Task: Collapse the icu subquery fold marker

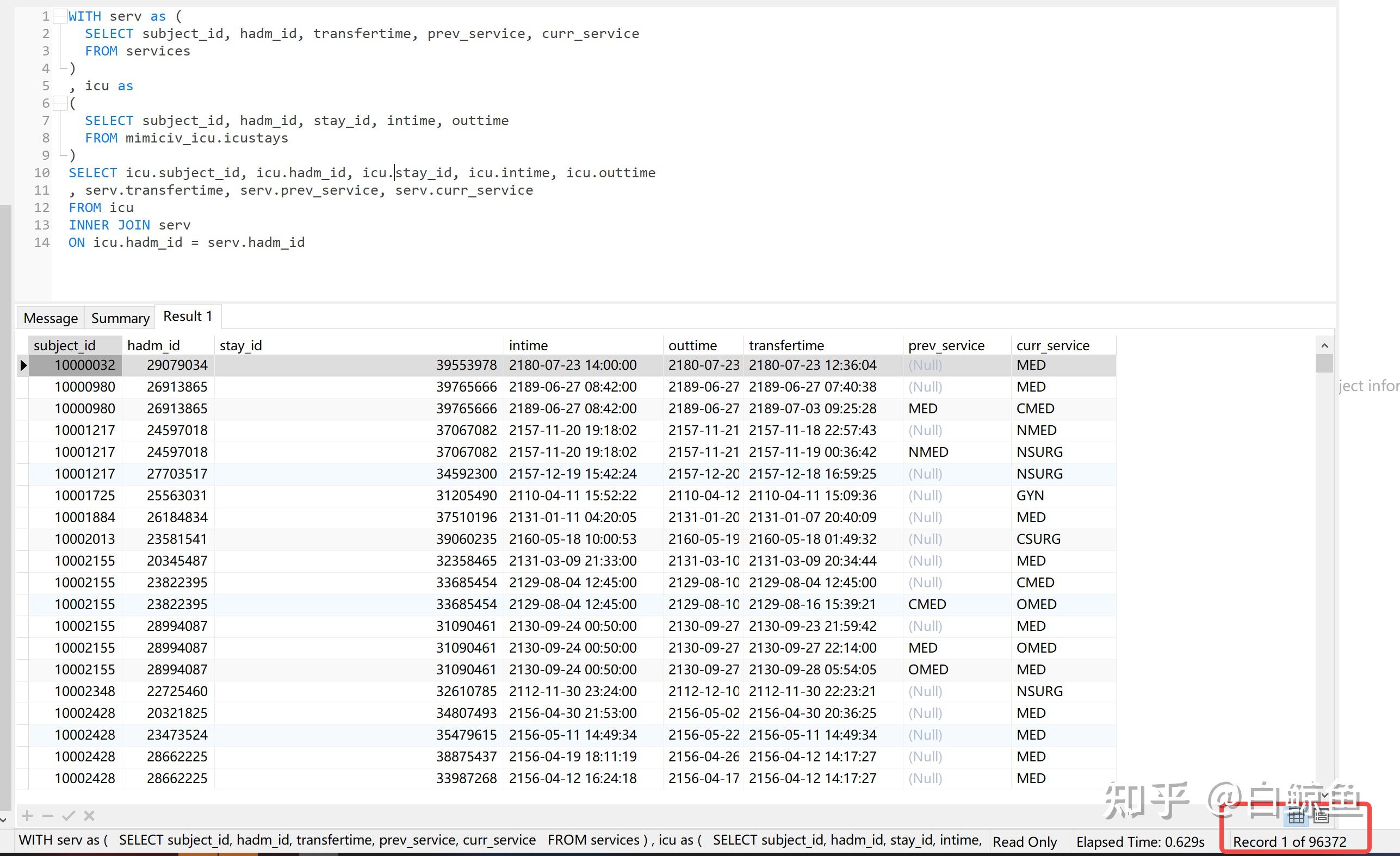Action: point(60,103)
